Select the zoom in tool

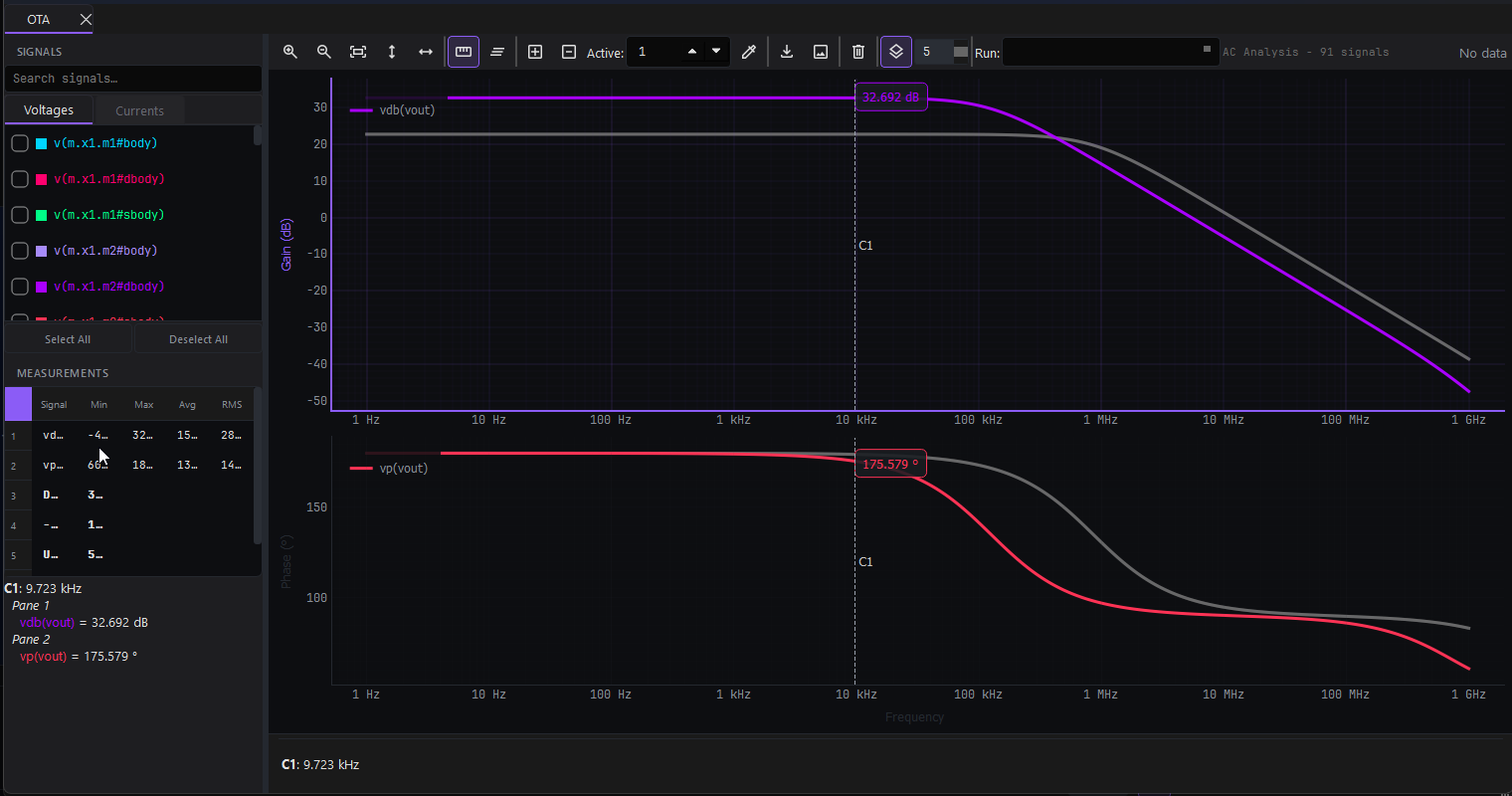289,52
